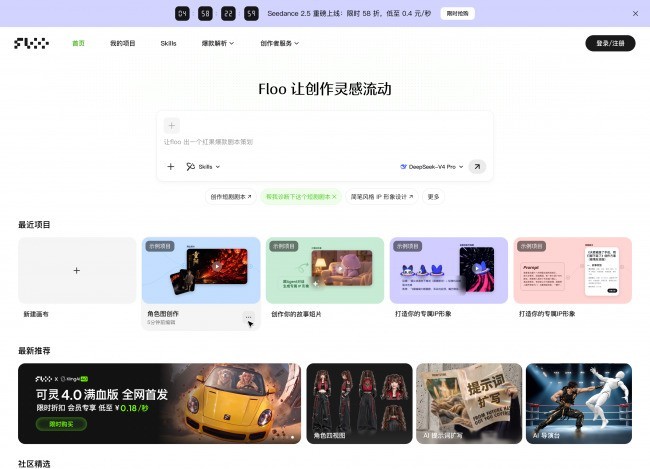This screenshot has width=650, height=469.
Task: Open the 角色图创作 project thumbnail
Action: 201,270
